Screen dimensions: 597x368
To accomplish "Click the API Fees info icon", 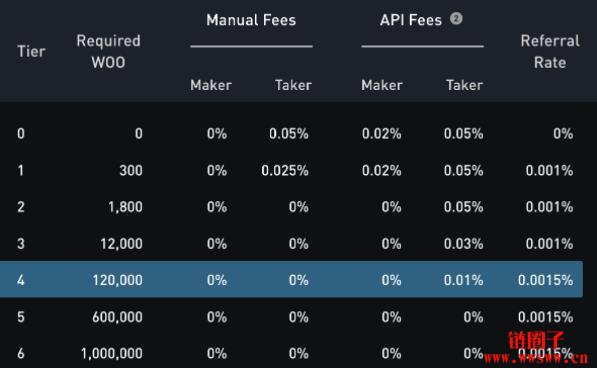I will (456, 18).
